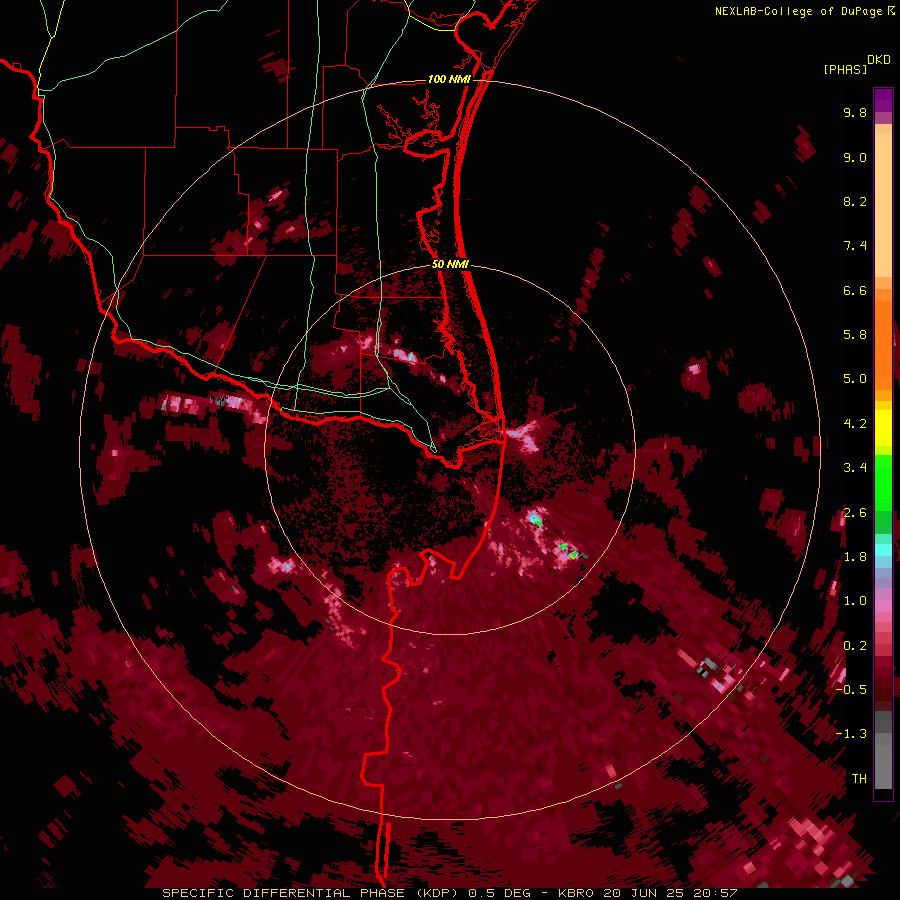This screenshot has width=900, height=900.
Task: Click the purple top of color bar
Action: (x=883, y=100)
